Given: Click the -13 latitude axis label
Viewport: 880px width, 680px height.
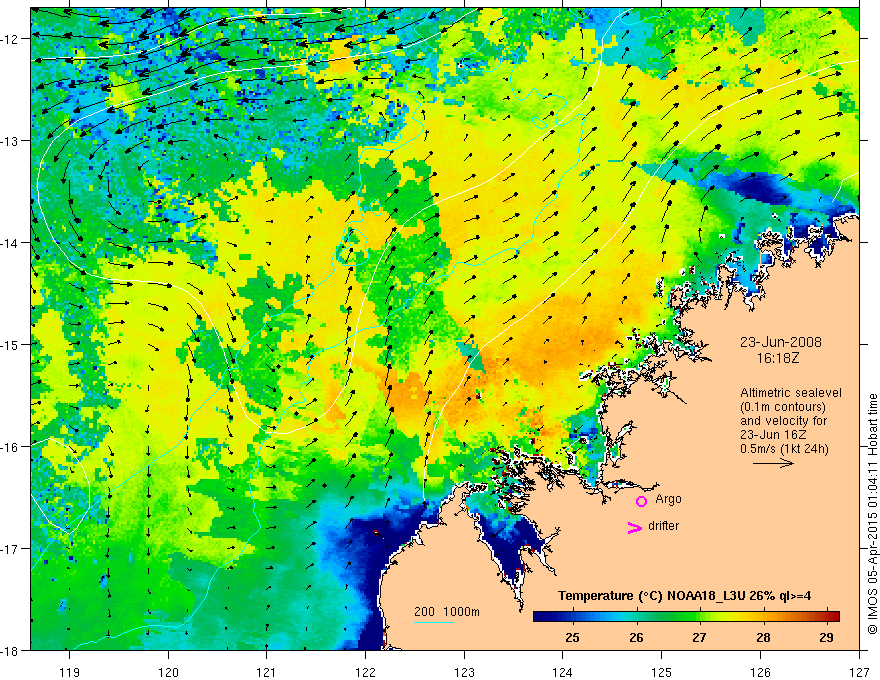Looking at the screenshot, I should pyautogui.click(x=12, y=141).
